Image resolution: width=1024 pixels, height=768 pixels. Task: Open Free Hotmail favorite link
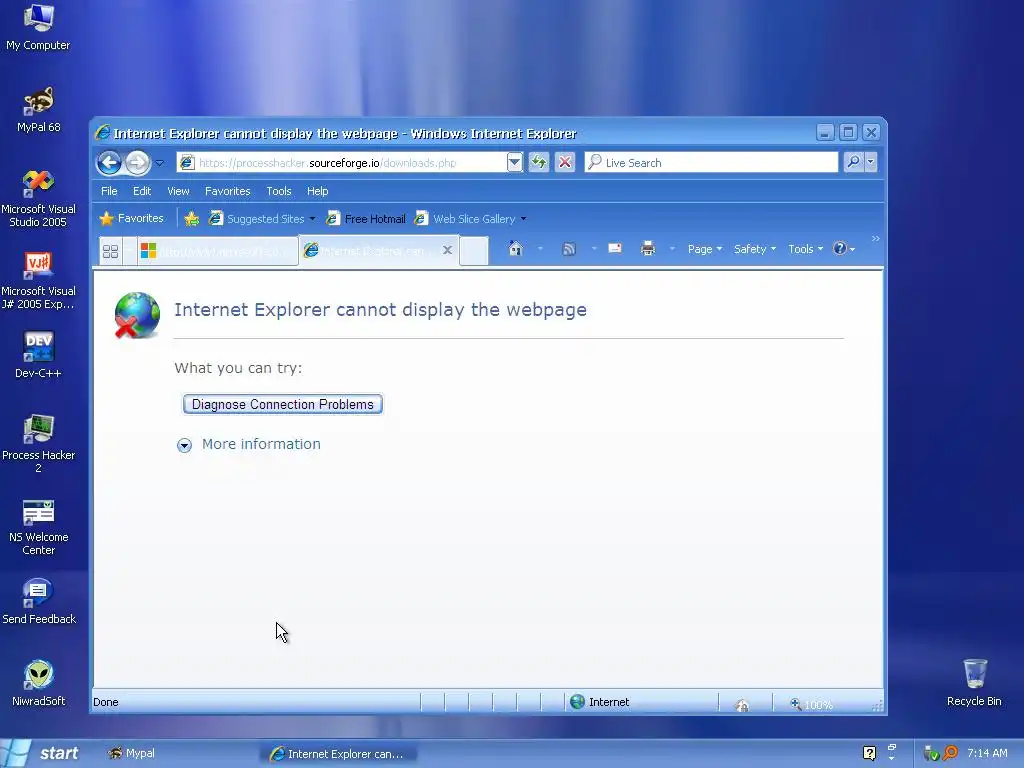click(366, 219)
